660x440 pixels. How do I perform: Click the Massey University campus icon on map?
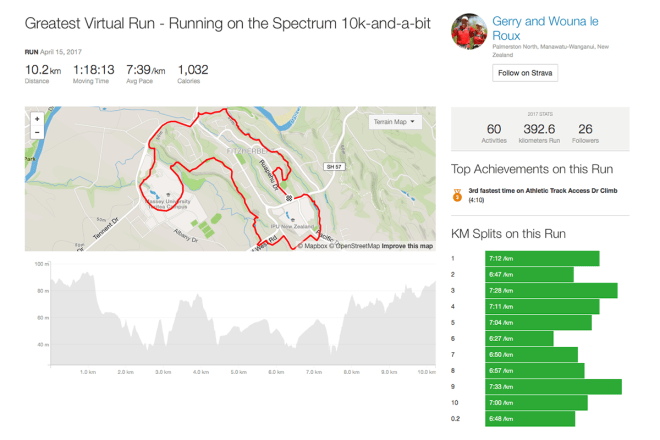tap(168, 192)
